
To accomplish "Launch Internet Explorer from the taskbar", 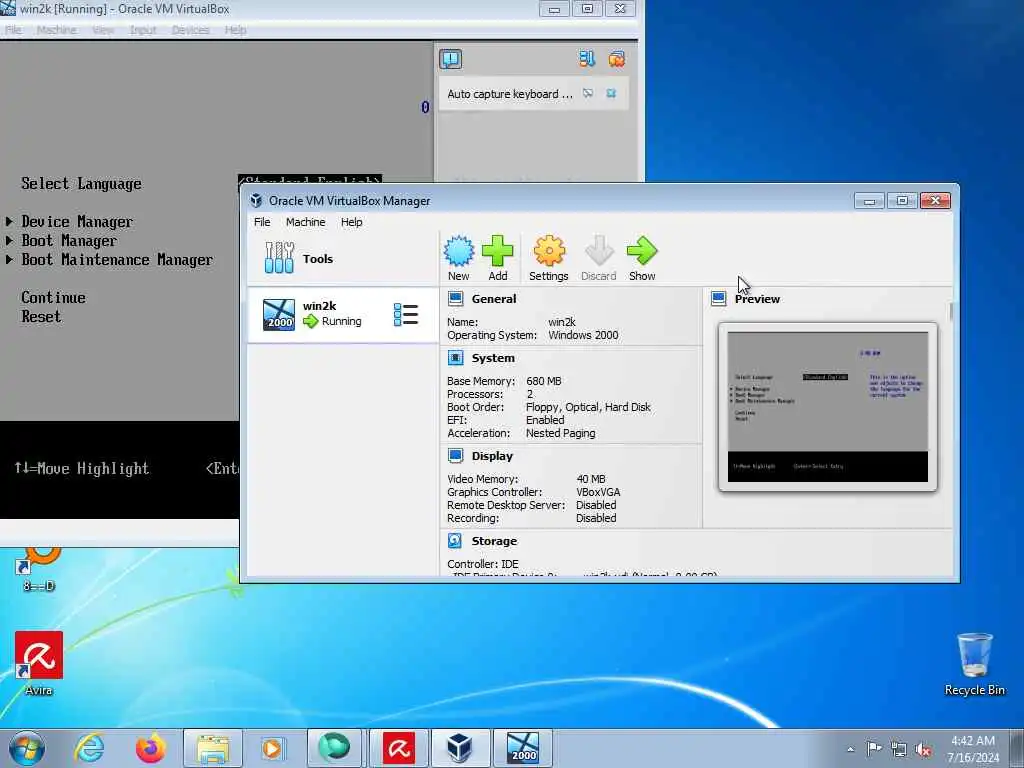I will [x=89, y=748].
